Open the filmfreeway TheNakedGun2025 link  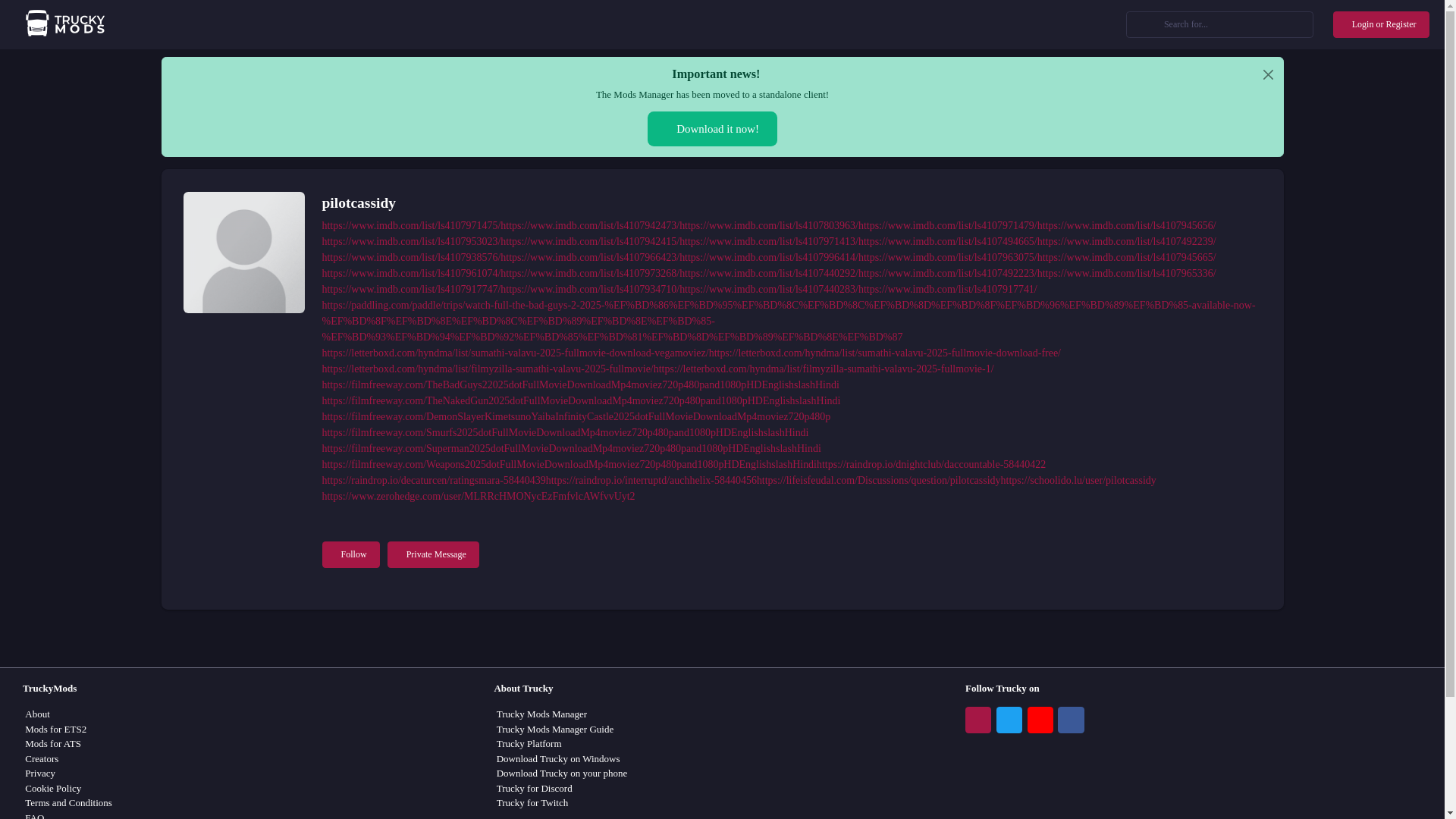pyautogui.click(x=581, y=401)
